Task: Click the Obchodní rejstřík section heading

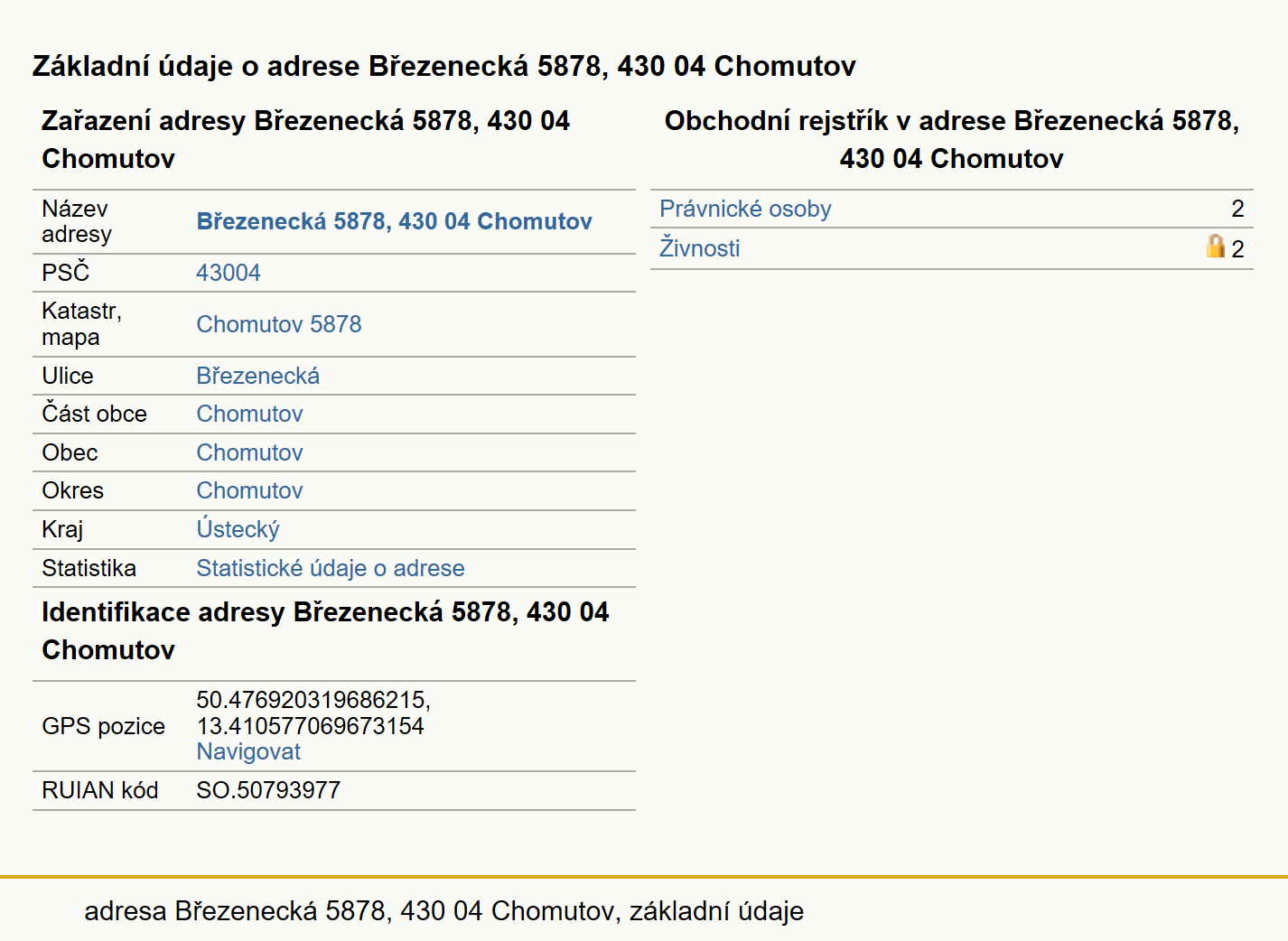Action: click(952, 139)
